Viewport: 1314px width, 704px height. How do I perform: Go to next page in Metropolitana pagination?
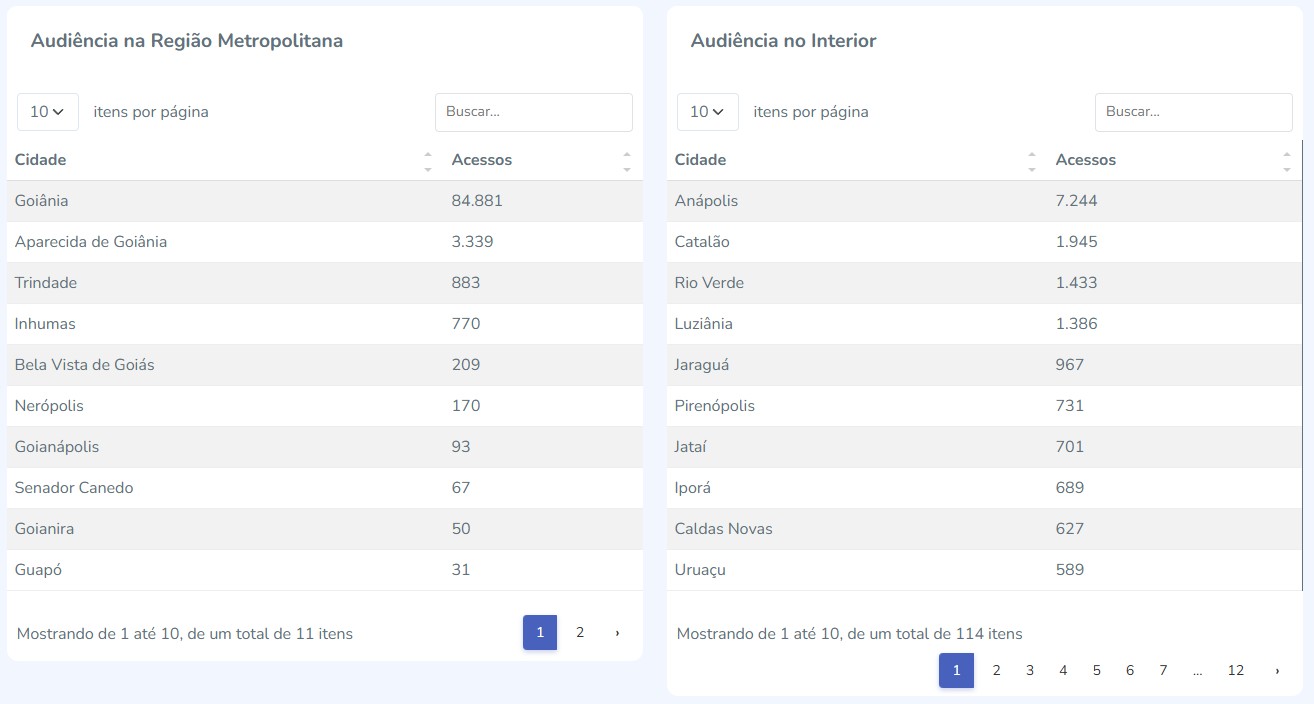click(617, 633)
